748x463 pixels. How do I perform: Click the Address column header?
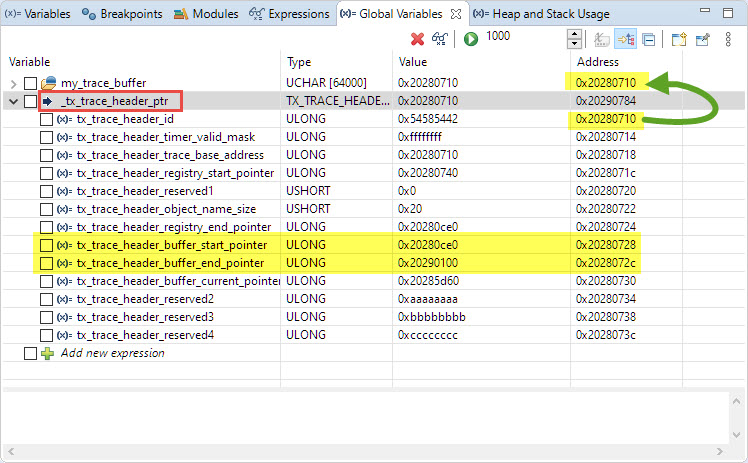pyautogui.click(x=597, y=62)
